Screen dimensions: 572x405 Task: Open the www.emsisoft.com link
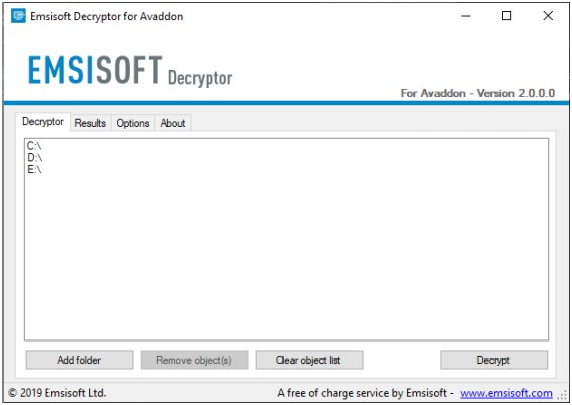click(506, 393)
